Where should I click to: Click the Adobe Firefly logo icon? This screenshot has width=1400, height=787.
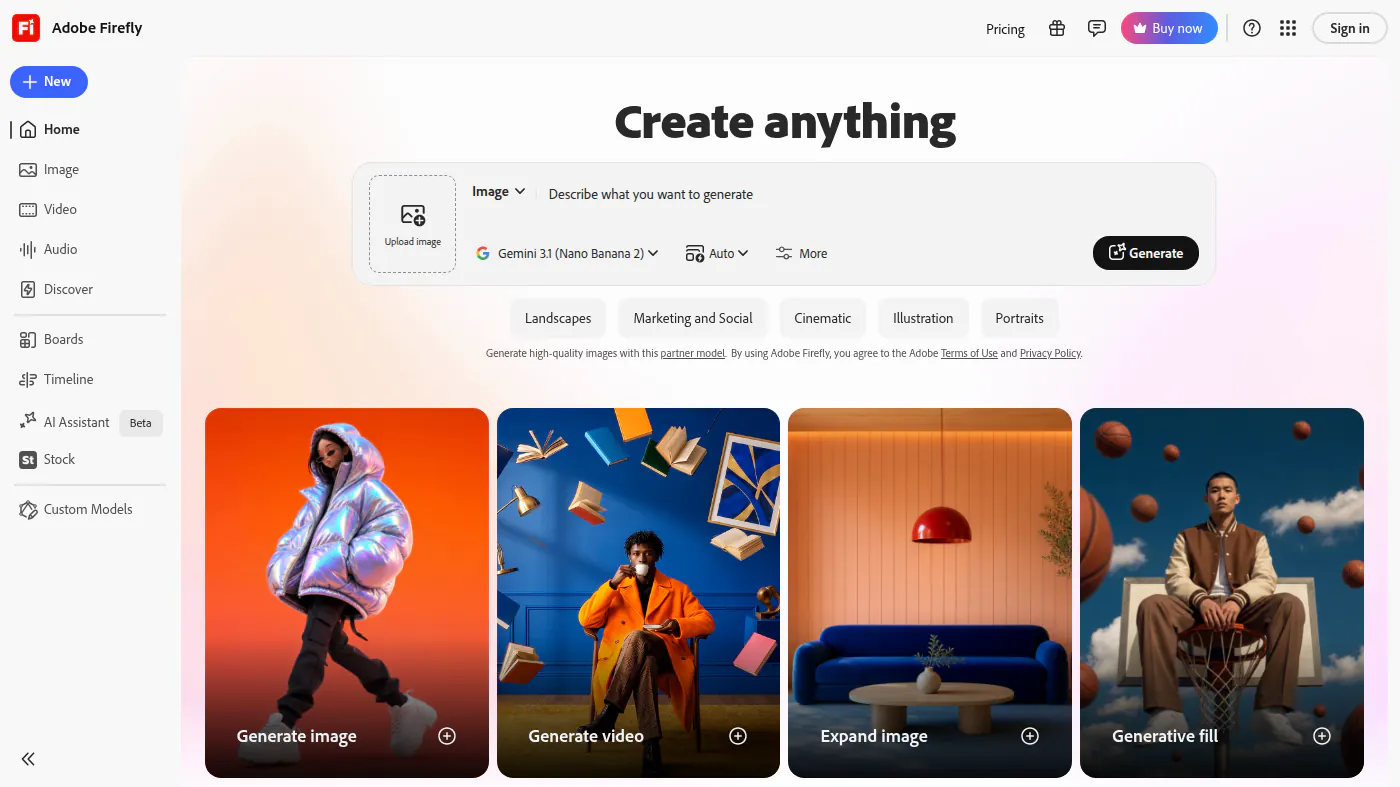click(26, 28)
